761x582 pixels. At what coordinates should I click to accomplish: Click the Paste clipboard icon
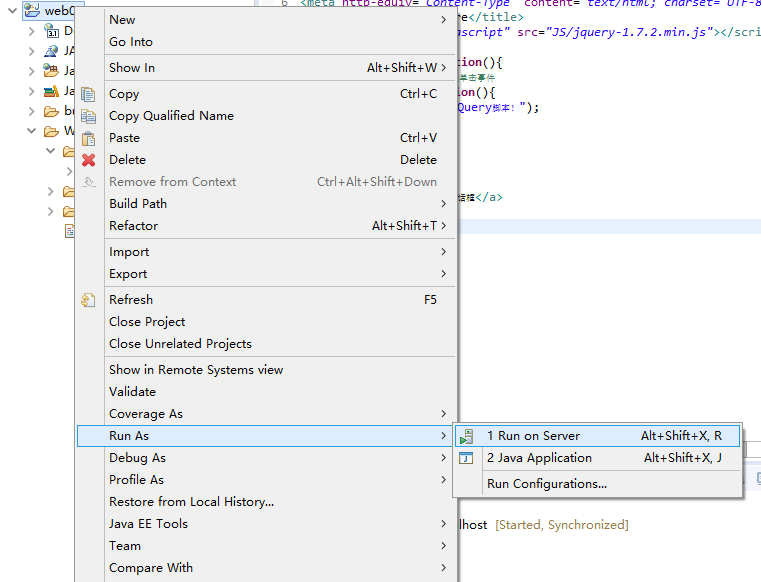pyautogui.click(x=88, y=138)
